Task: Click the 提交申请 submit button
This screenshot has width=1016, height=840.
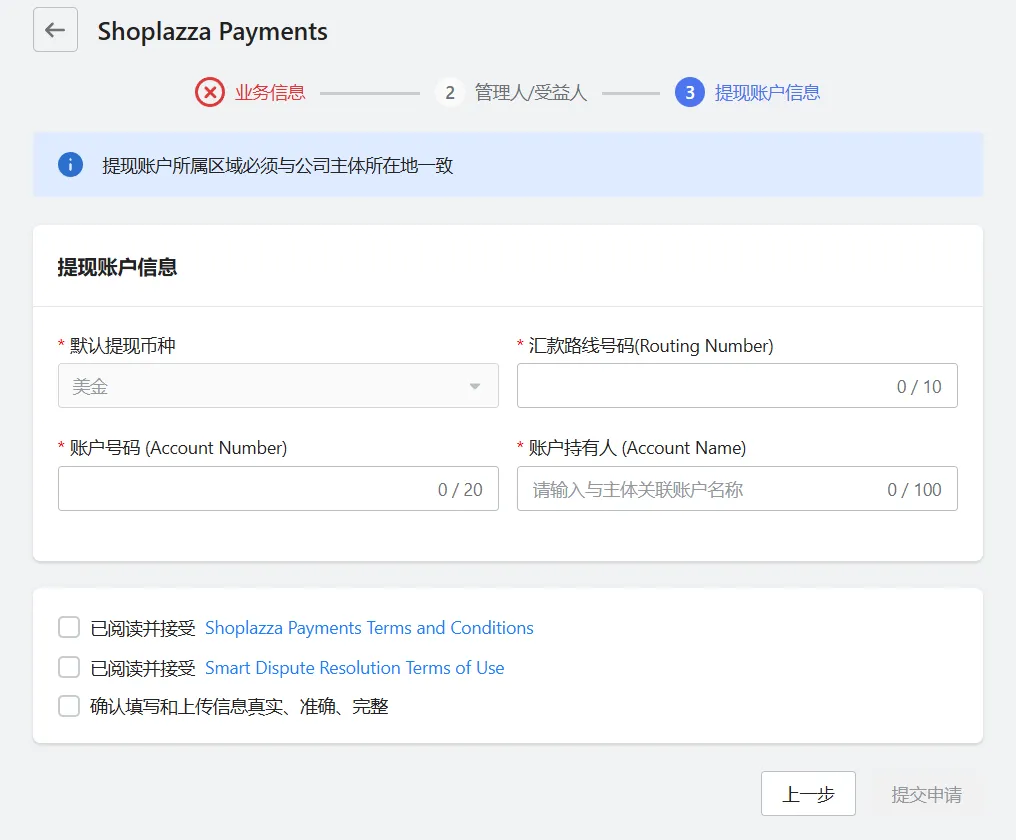Action: tap(926, 795)
